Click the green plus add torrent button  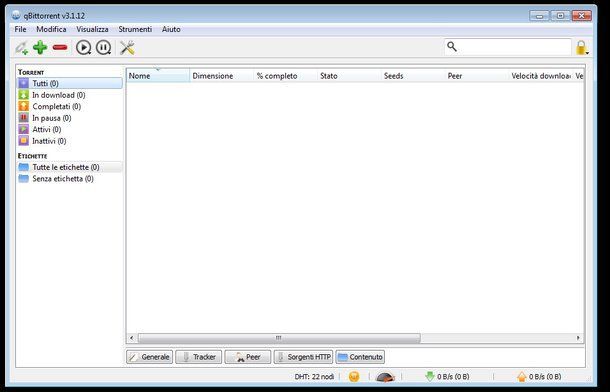(40, 47)
